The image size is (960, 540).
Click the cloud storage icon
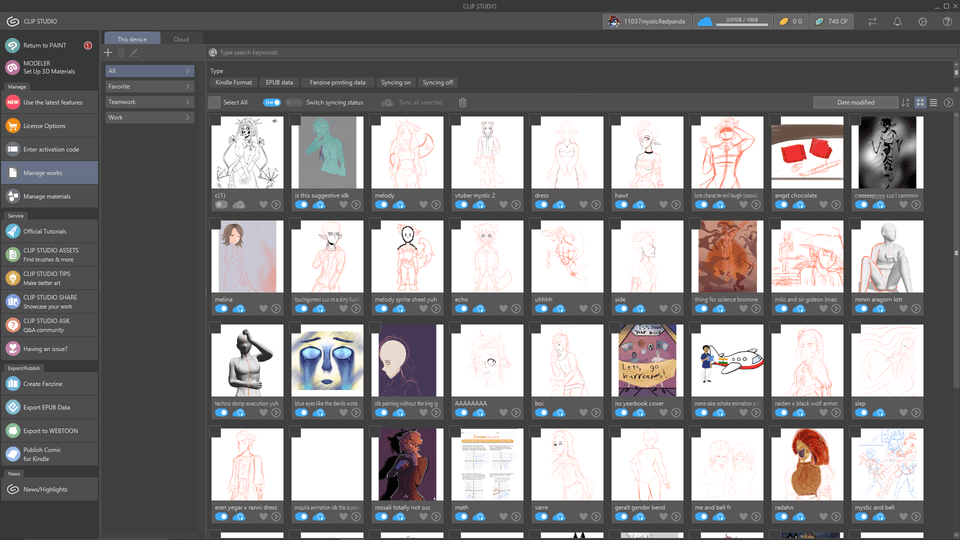[x=705, y=21]
